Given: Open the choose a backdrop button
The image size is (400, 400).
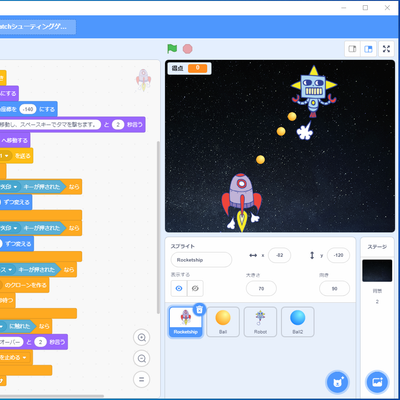Looking at the screenshot, I should tap(377, 382).
